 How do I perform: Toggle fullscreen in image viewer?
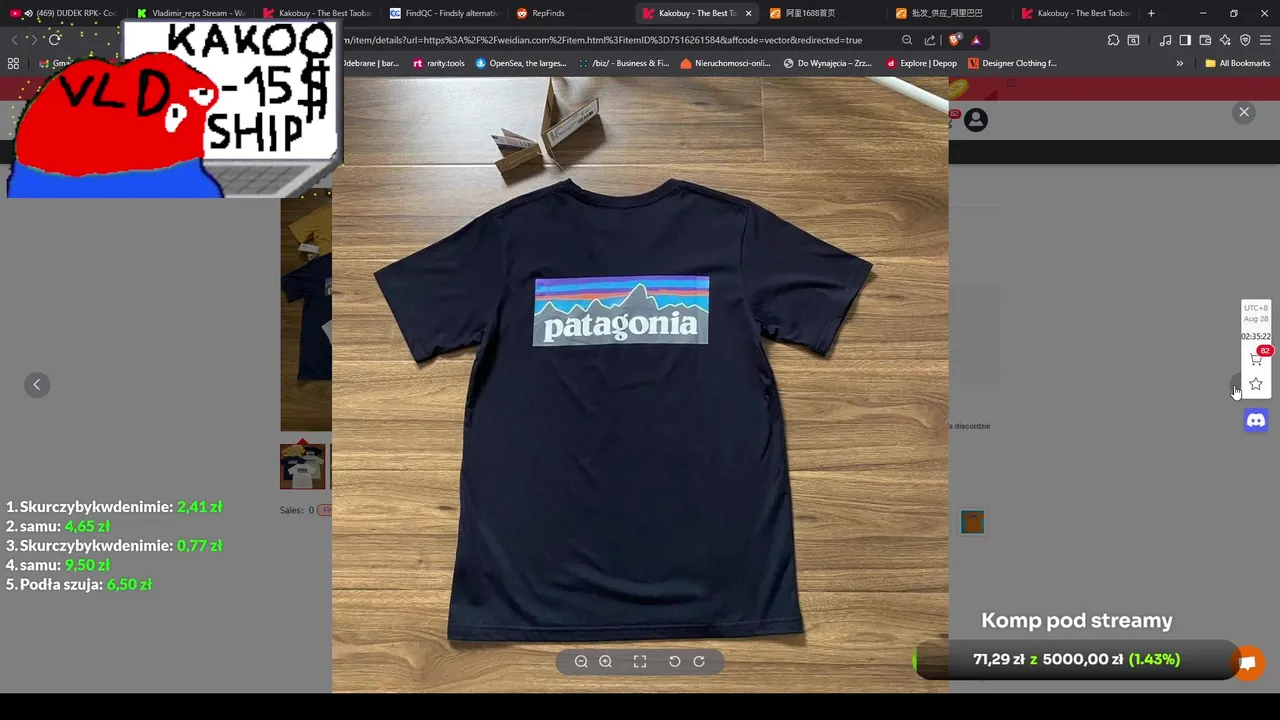tap(640, 661)
